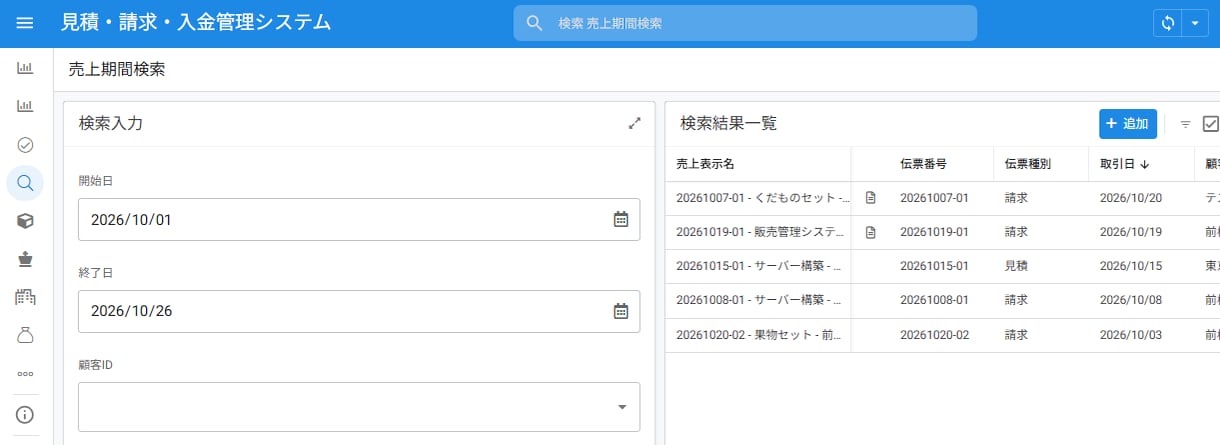Open the three-dots more sidebar icon

(25, 374)
